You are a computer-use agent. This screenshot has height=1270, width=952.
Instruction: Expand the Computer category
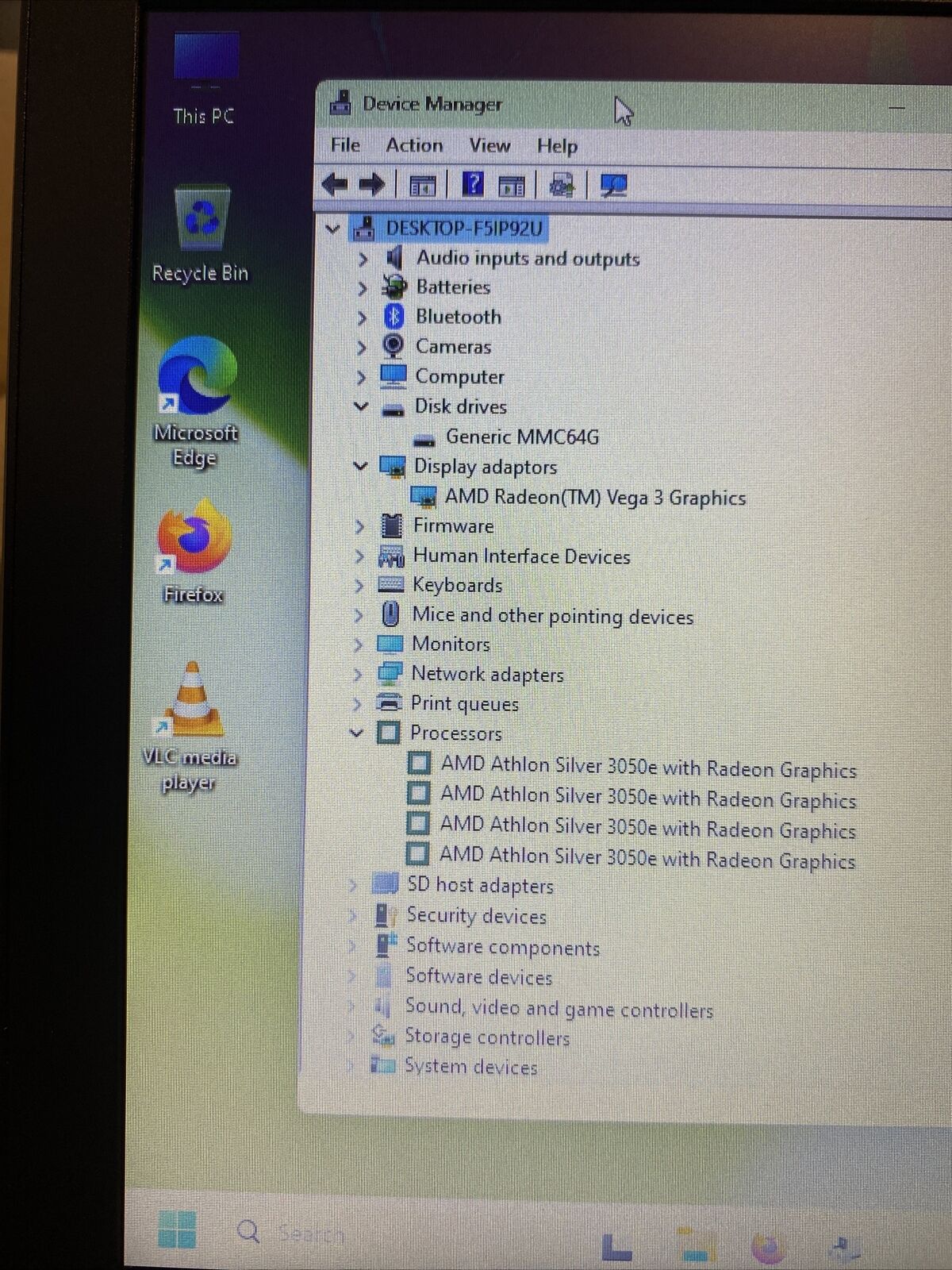(362, 377)
